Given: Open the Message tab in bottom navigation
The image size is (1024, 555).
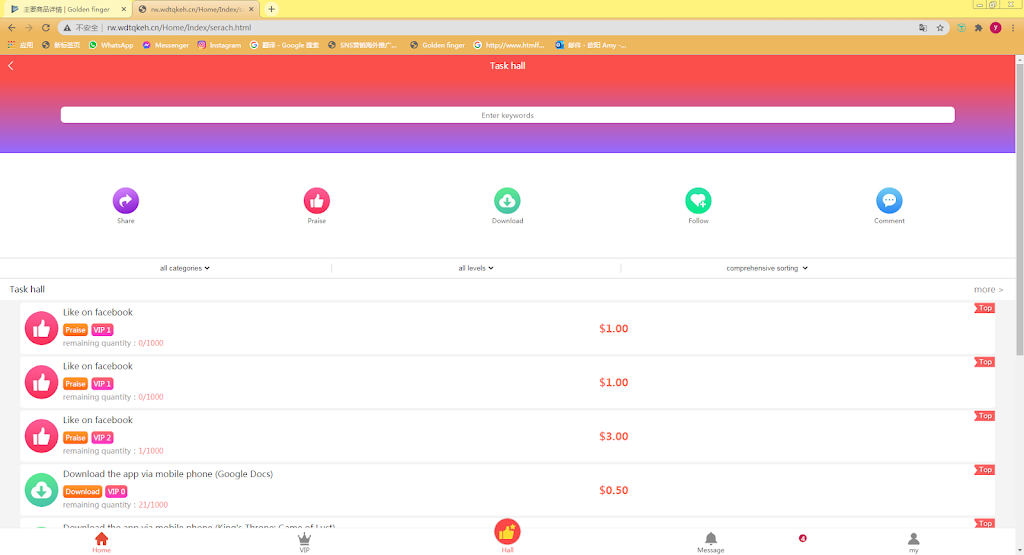Looking at the screenshot, I should pyautogui.click(x=711, y=542).
